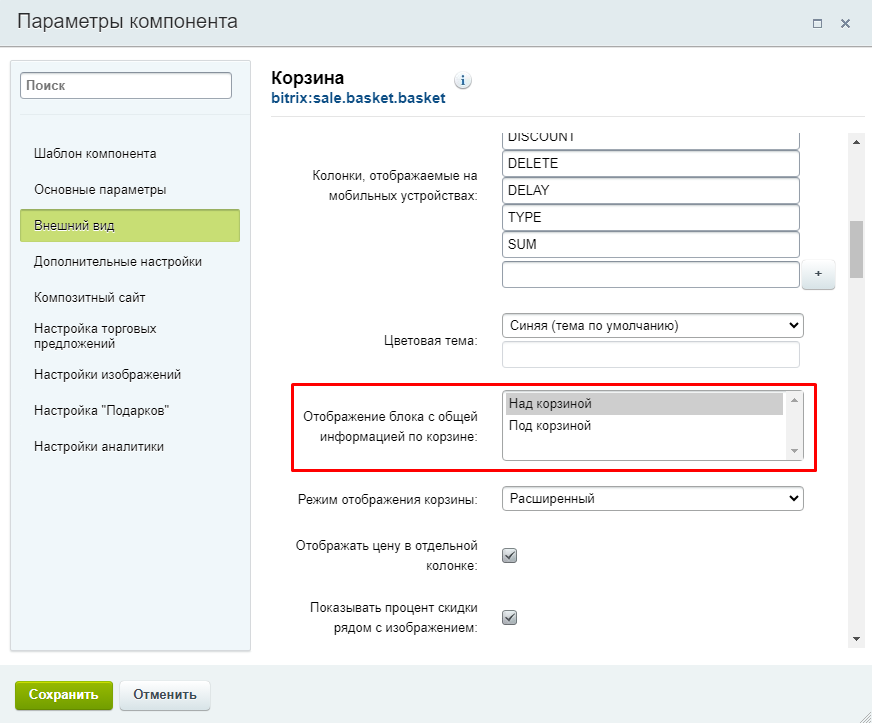Click the component info icon
The width and height of the screenshot is (872, 723).
point(463,81)
